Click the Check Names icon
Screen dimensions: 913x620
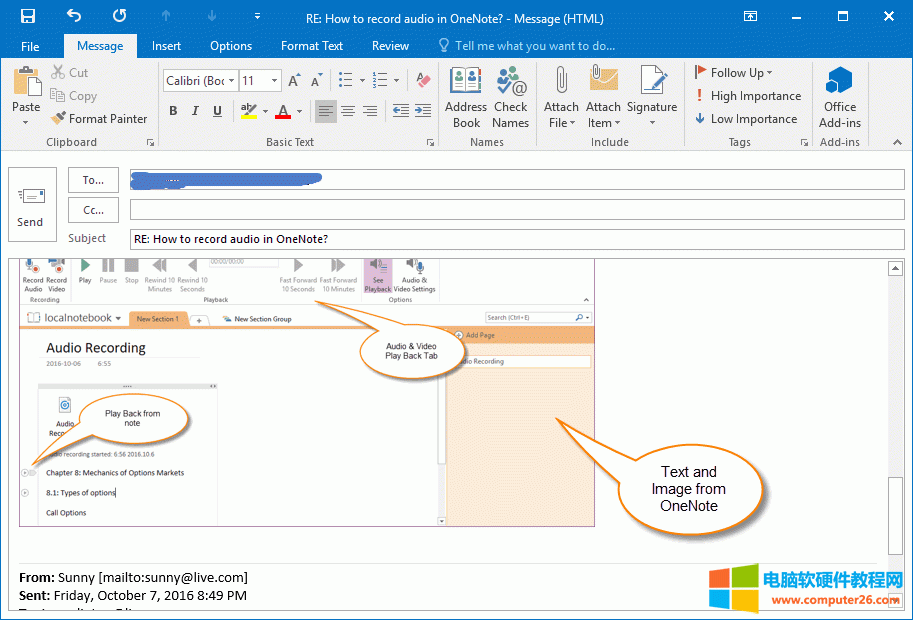(510, 98)
